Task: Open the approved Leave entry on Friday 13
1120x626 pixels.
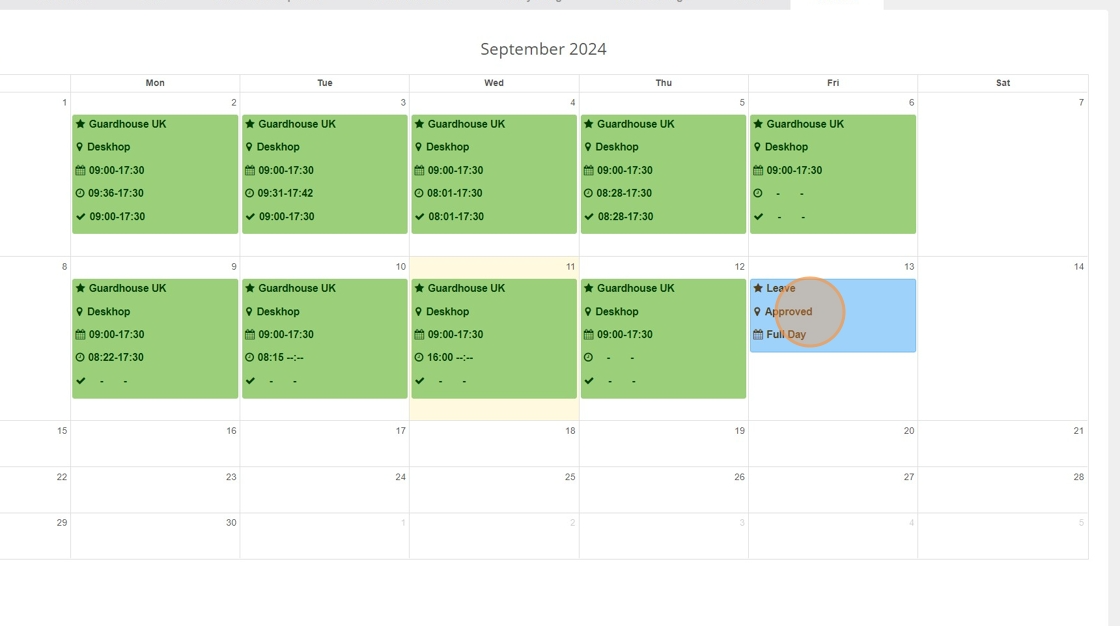Action: pos(833,316)
